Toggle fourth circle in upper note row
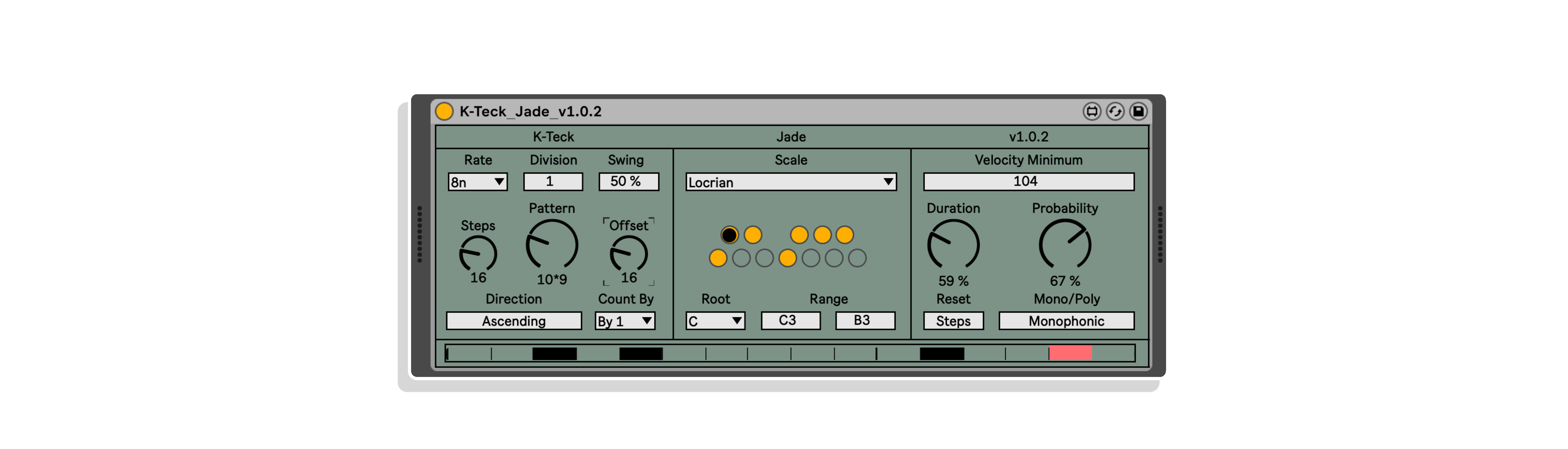This screenshot has height=449, width=1568. 822,235
